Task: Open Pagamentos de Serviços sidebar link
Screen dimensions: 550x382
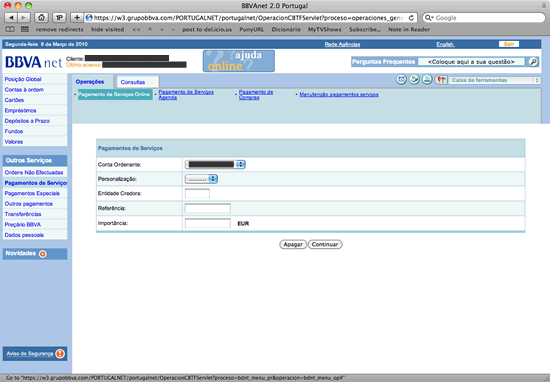Action: click(x=36, y=183)
